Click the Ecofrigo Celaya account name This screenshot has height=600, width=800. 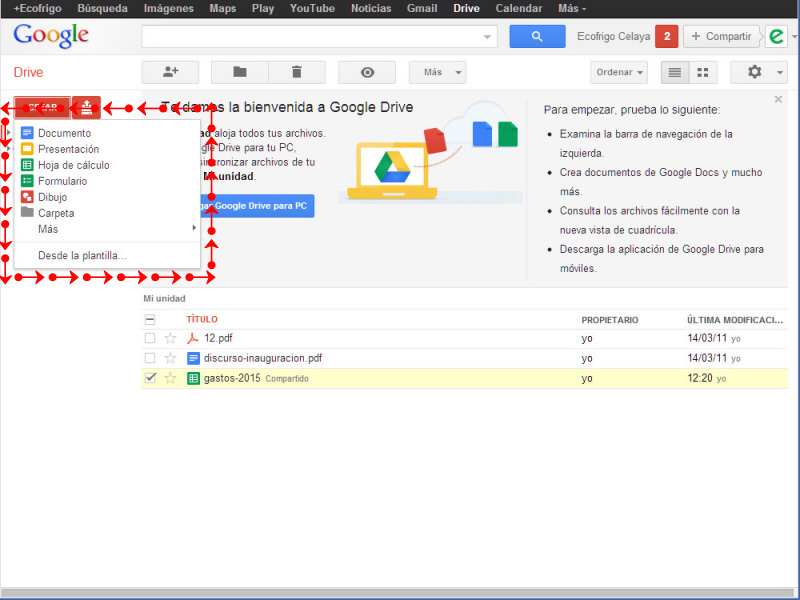click(613, 37)
